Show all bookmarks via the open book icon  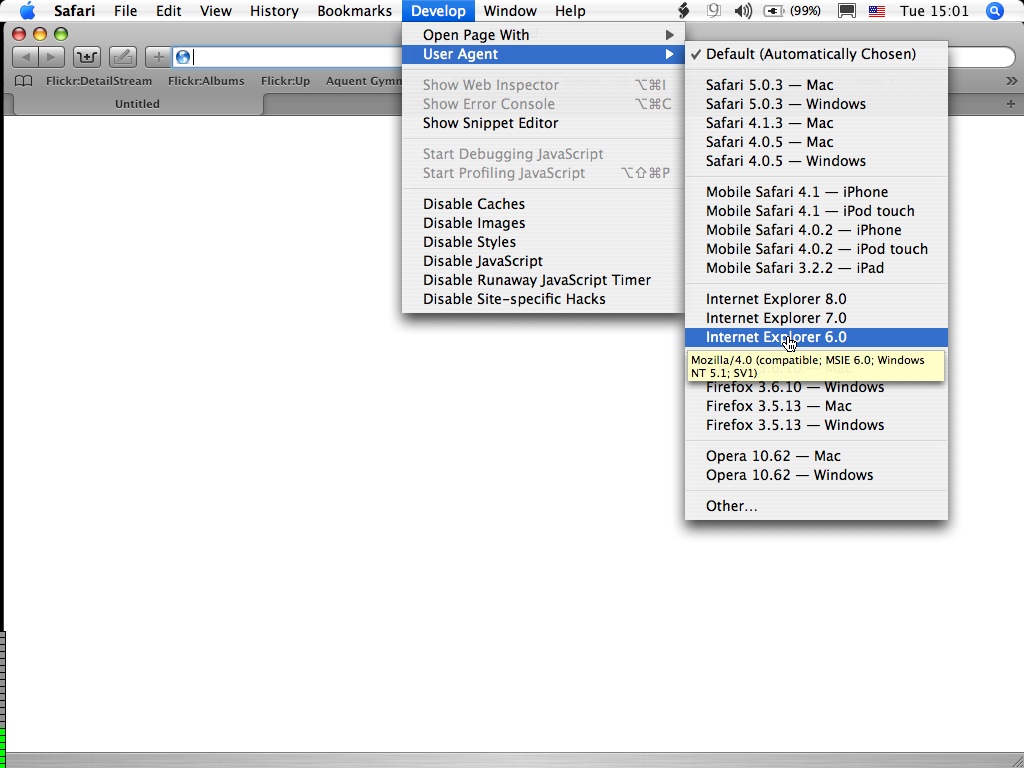(x=24, y=81)
